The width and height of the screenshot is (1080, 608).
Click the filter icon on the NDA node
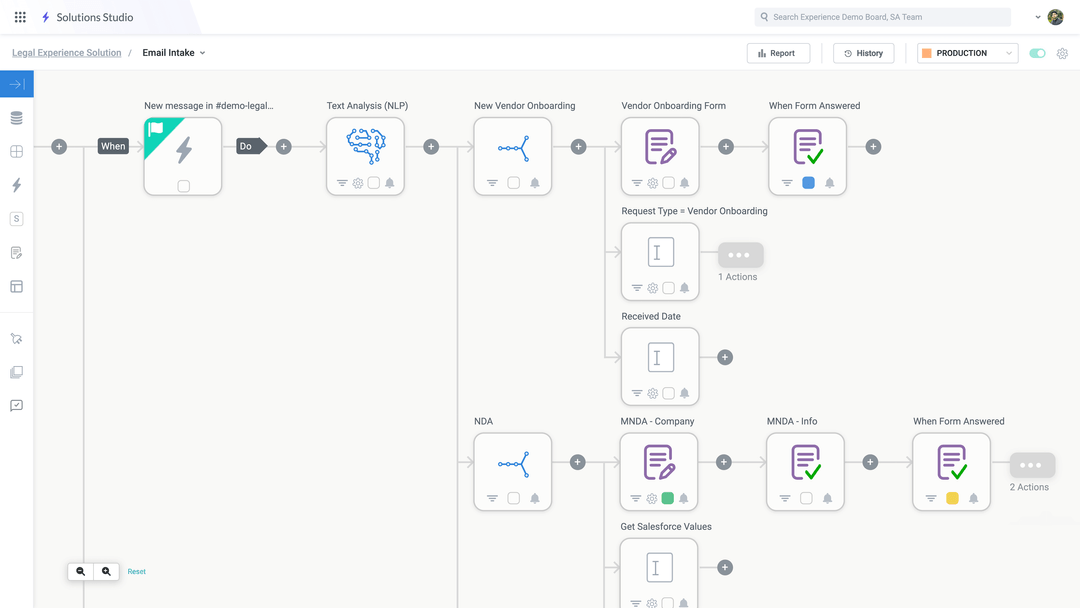pyautogui.click(x=491, y=498)
